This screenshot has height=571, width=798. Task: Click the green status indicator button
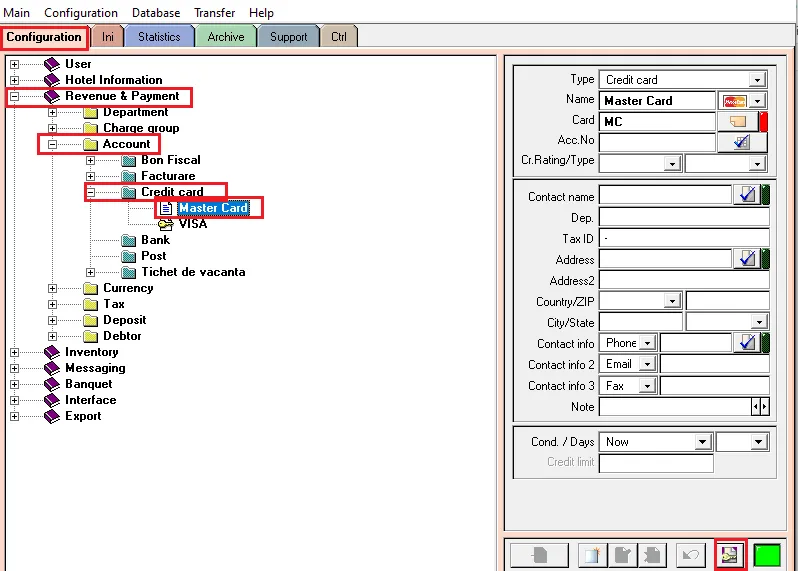pyautogui.click(x=766, y=555)
